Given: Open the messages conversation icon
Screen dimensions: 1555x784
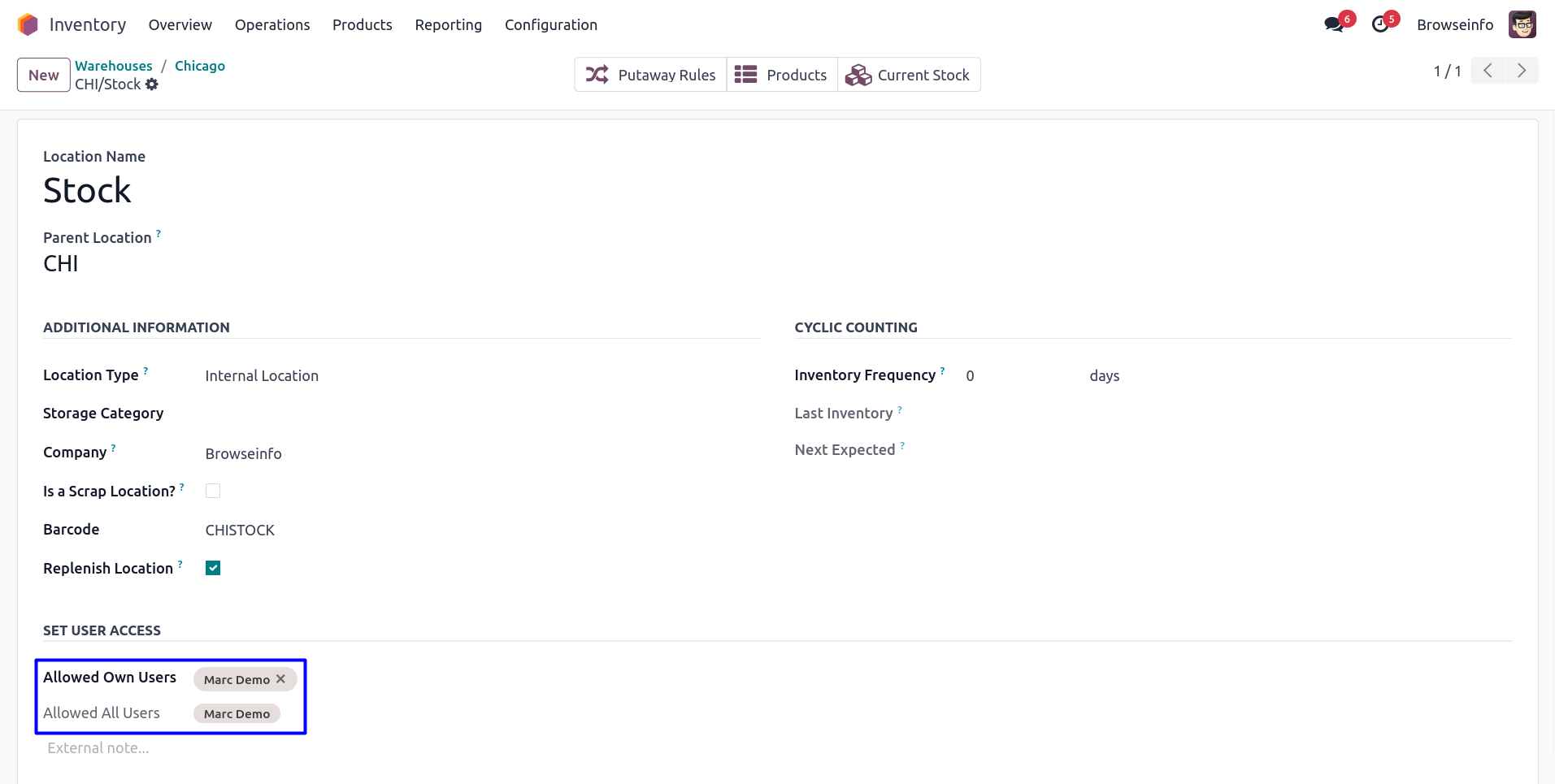Looking at the screenshot, I should point(1334,24).
